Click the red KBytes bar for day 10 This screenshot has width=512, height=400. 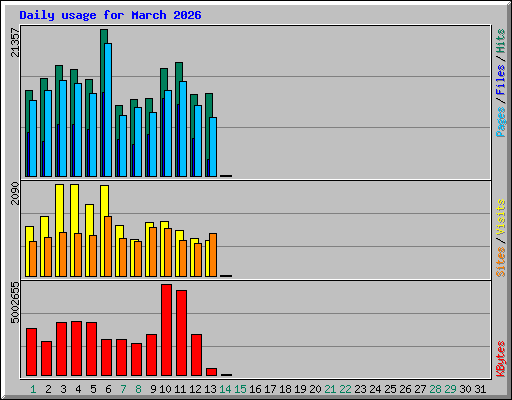click(166, 330)
